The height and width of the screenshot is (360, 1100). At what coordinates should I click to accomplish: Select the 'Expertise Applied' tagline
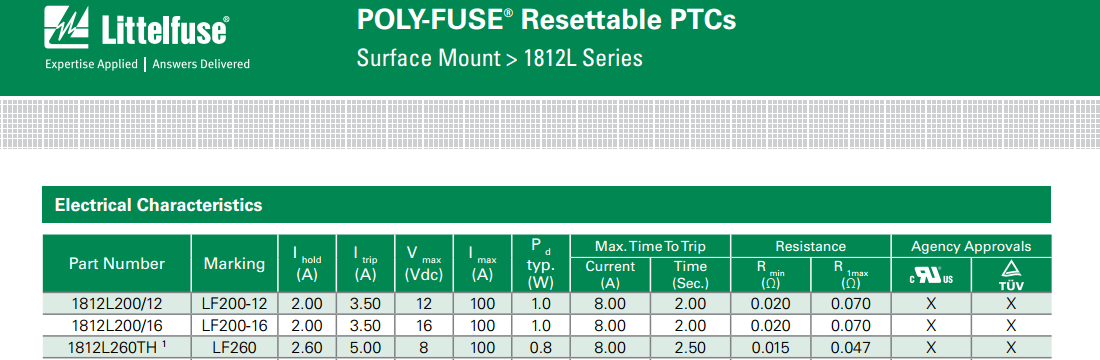(x=91, y=64)
